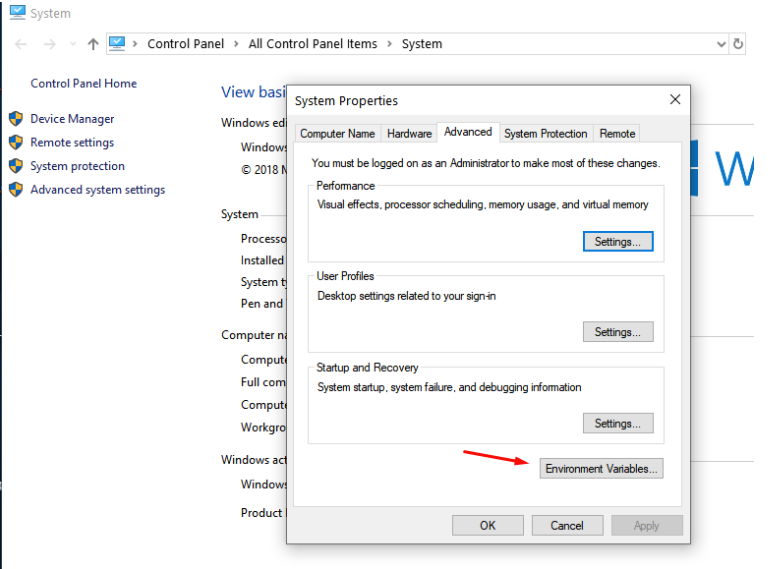Go to Control Panel Home
This screenshot has width=781, height=569.
[84, 83]
